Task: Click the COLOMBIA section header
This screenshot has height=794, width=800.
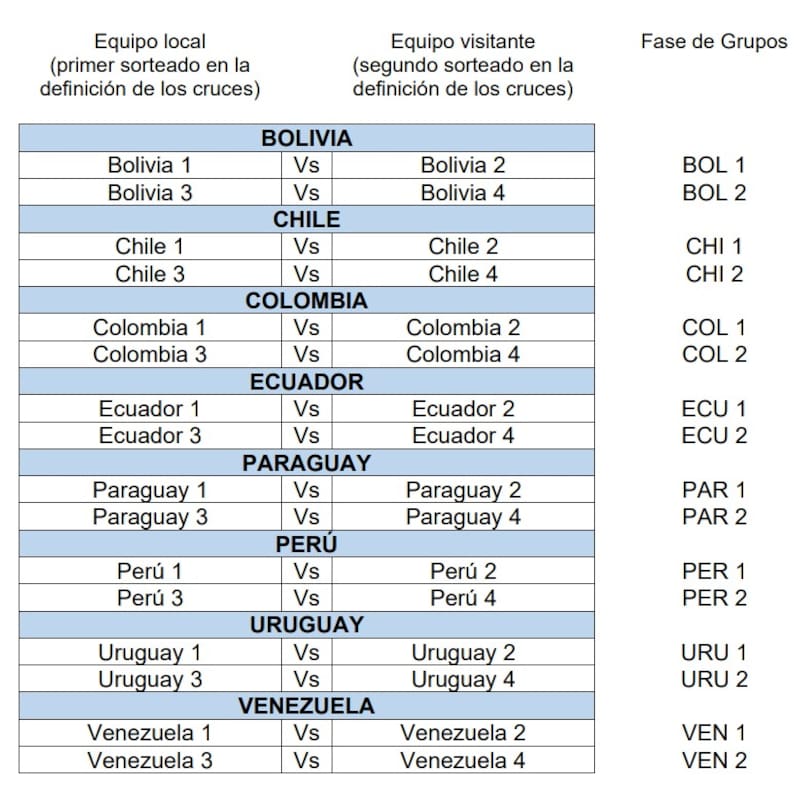Action: pyautogui.click(x=306, y=300)
